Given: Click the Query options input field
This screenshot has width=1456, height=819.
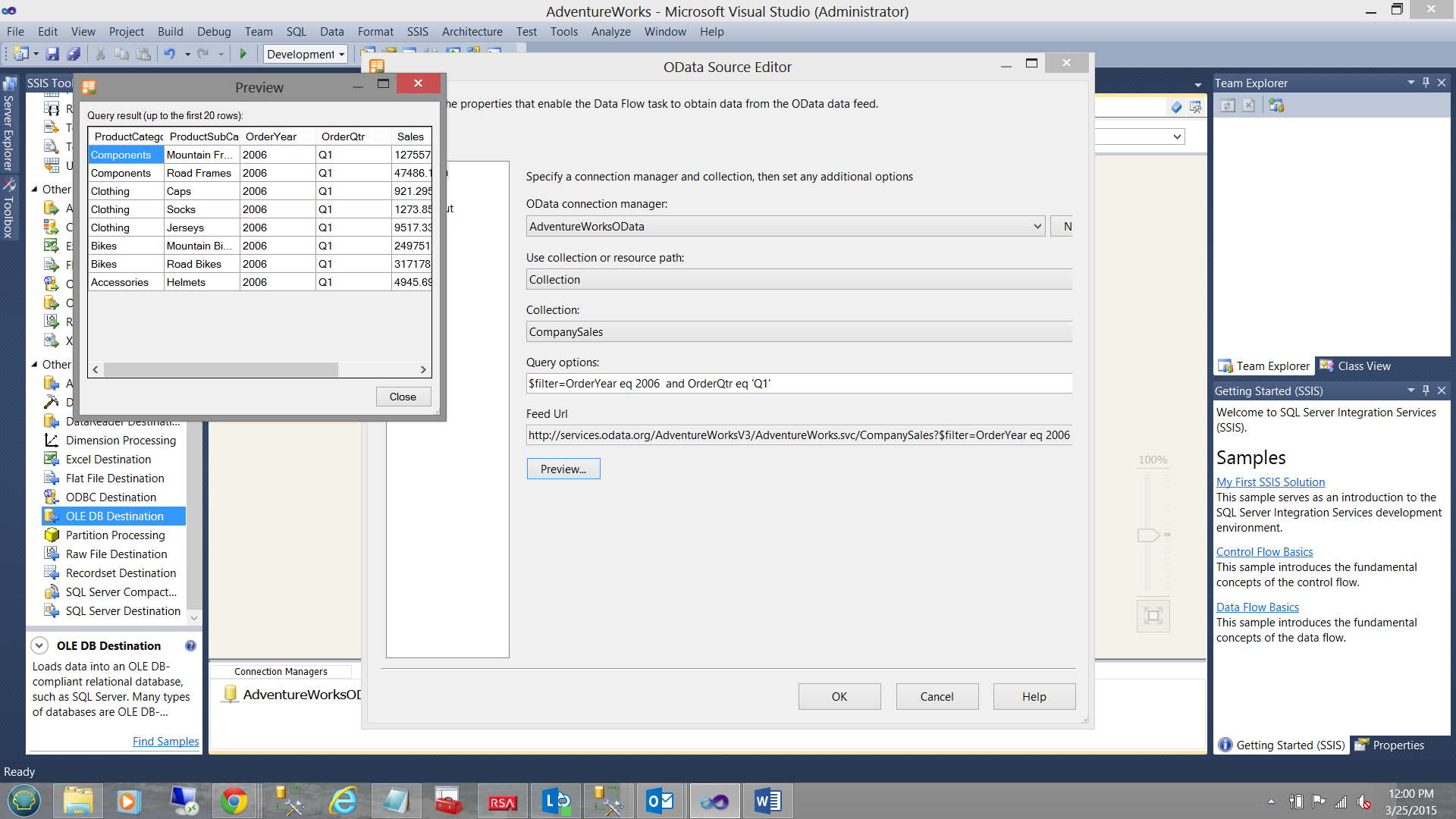Looking at the screenshot, I should pyautogui.click(x=799, y=384).
